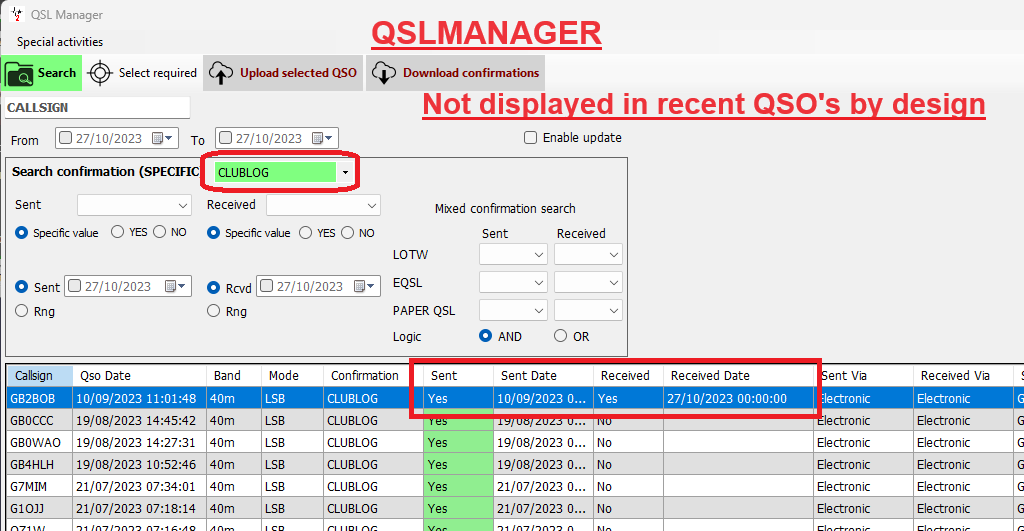Open the Special activities menu

pos(60,42)
